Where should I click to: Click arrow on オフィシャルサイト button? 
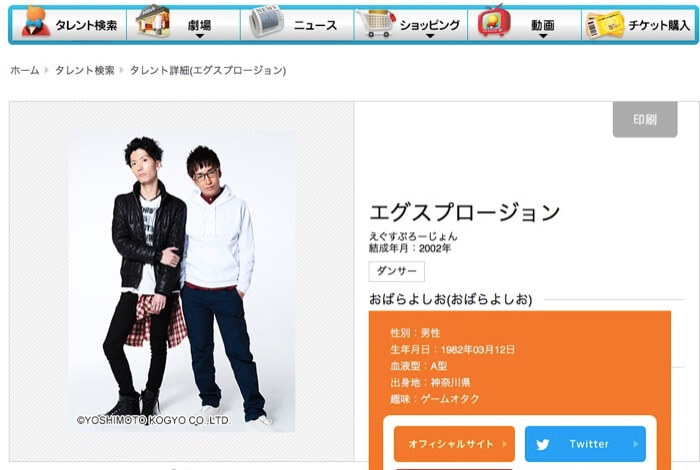click(505, 444)
